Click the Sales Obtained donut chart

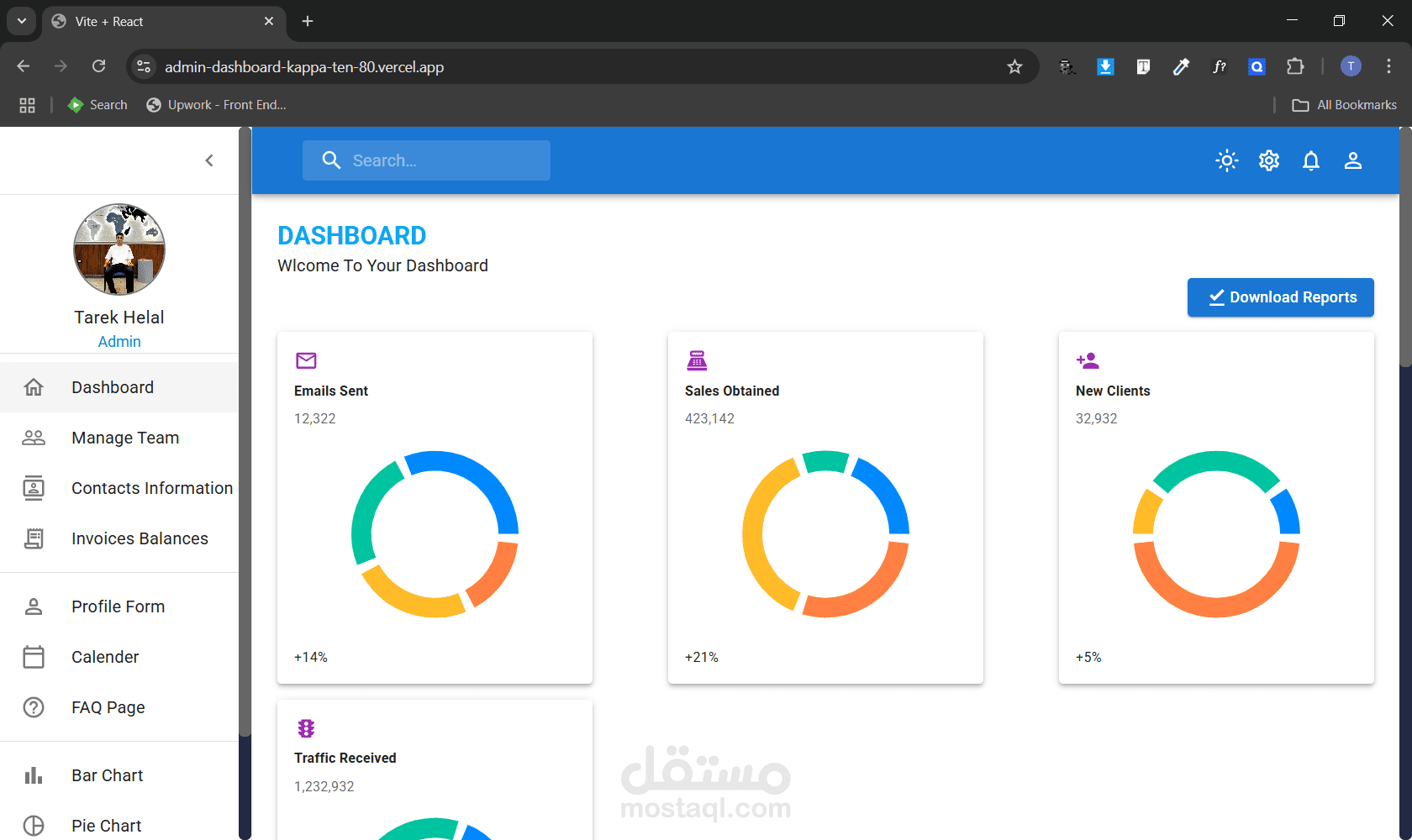coord(825,534)
